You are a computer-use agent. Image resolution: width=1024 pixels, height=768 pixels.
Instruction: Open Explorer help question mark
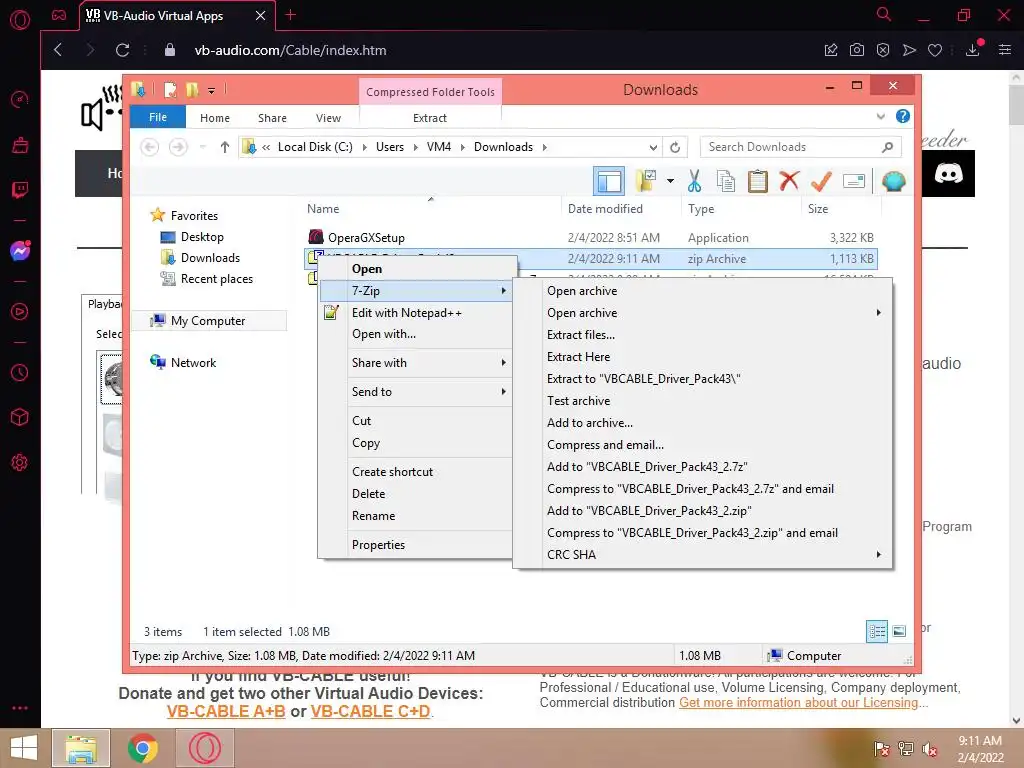[903, 116]
